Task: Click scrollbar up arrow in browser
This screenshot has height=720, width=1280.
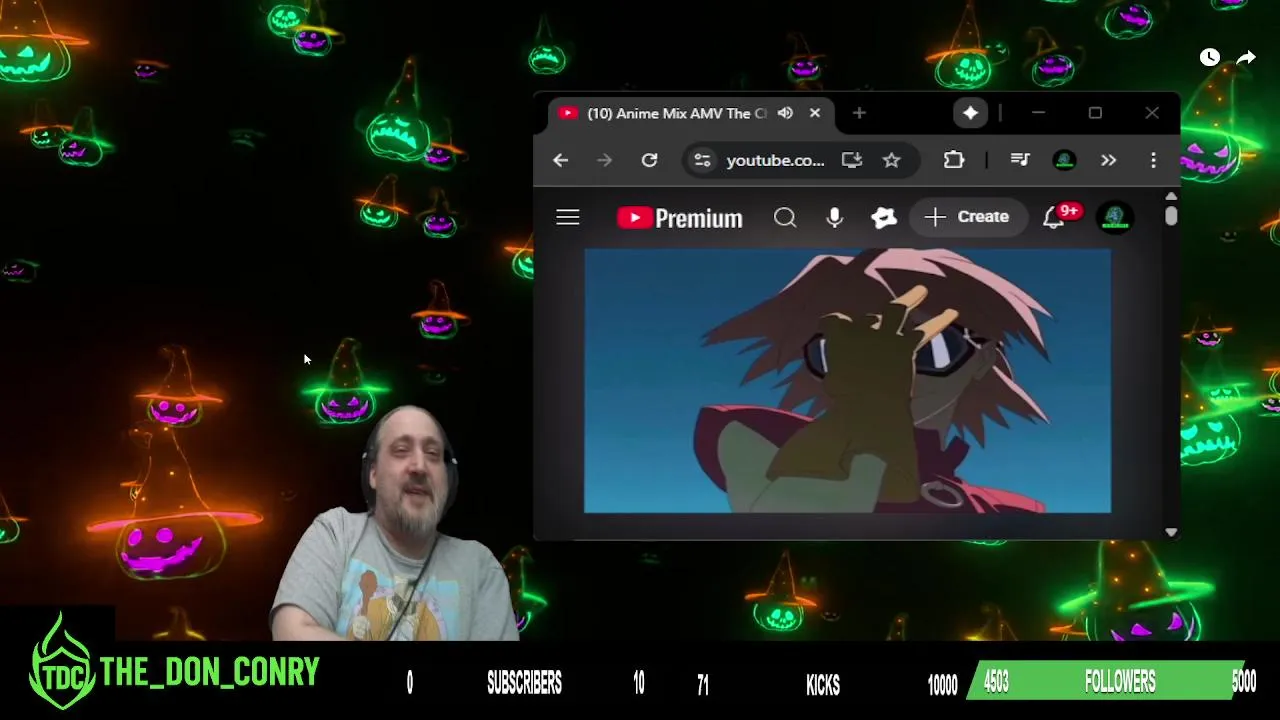Action: click(1171, 196)
